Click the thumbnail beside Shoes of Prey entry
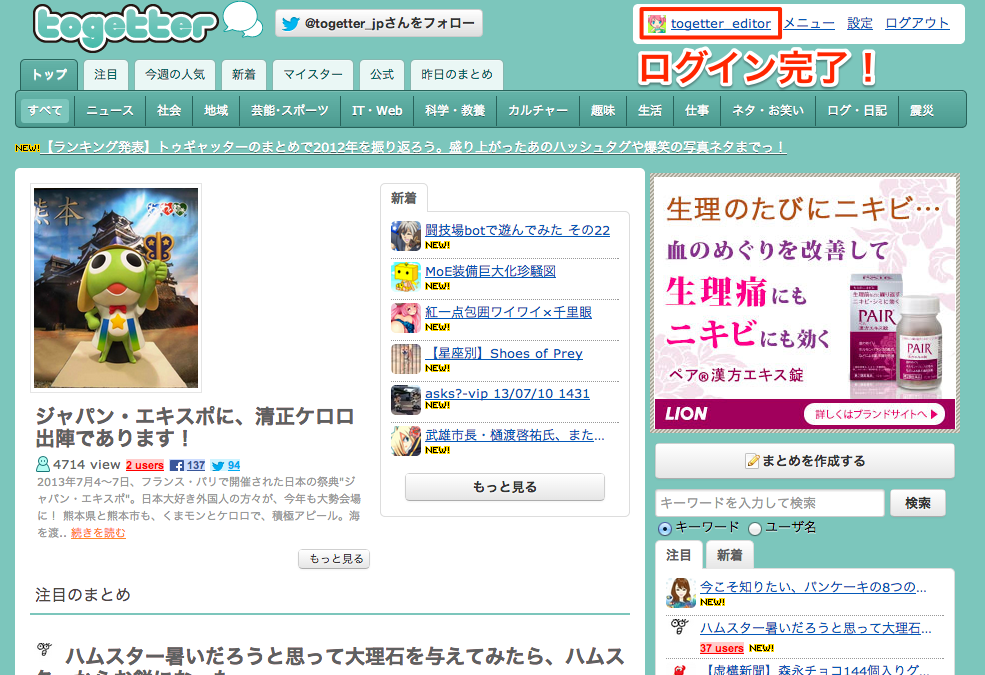Viewport: 985px width, 675px height. coord(405,359)
